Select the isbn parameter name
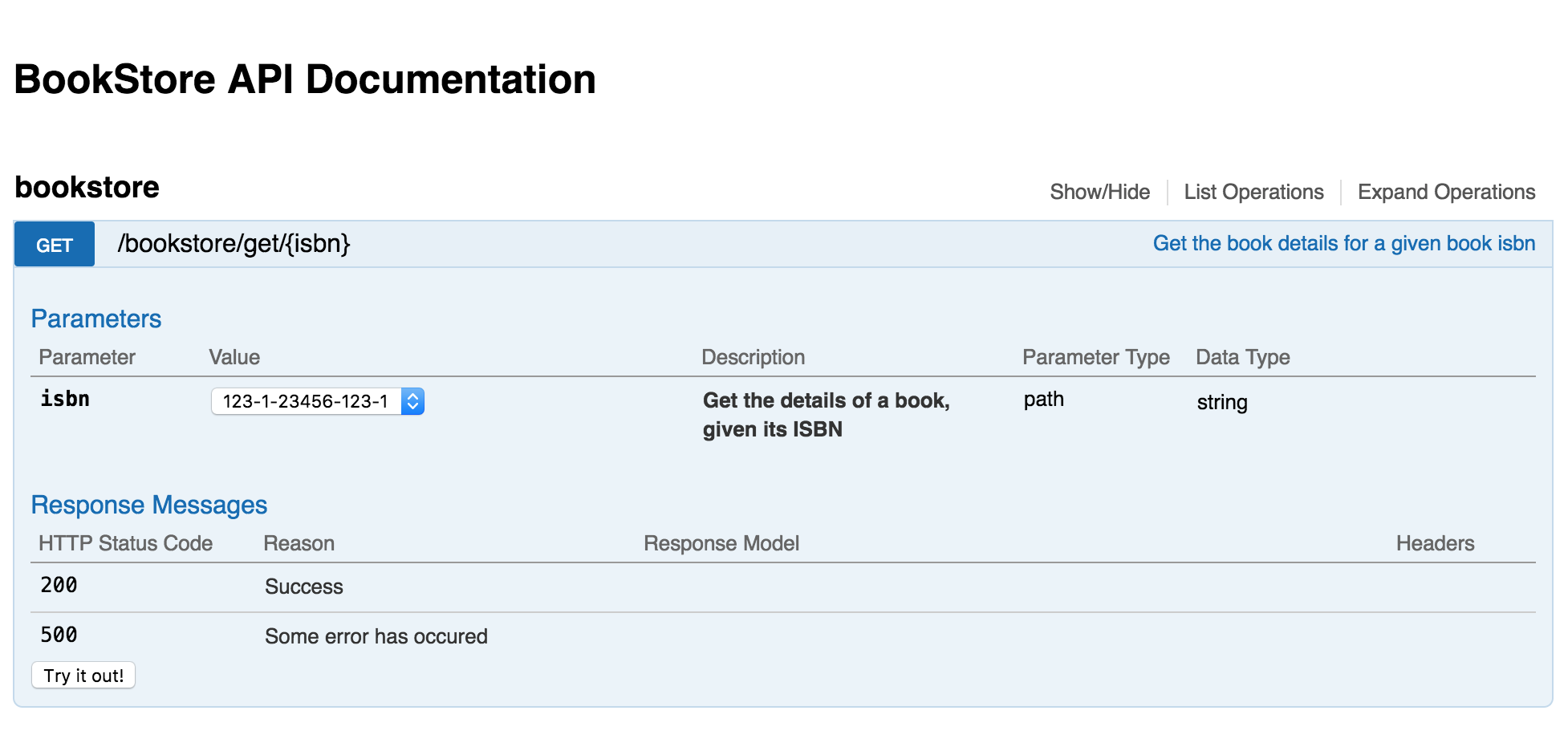This screenshot has width=1568, height=743. tap(65, 399)
